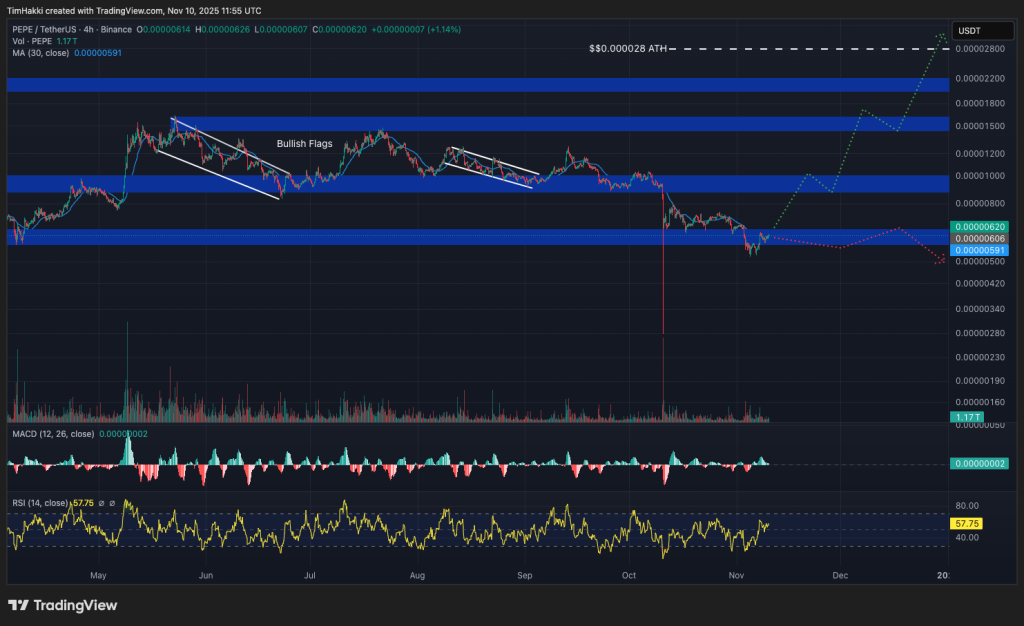Click the gray 0.00000606 price tag
Screen dimensions: 1024x626
[979, 238]
